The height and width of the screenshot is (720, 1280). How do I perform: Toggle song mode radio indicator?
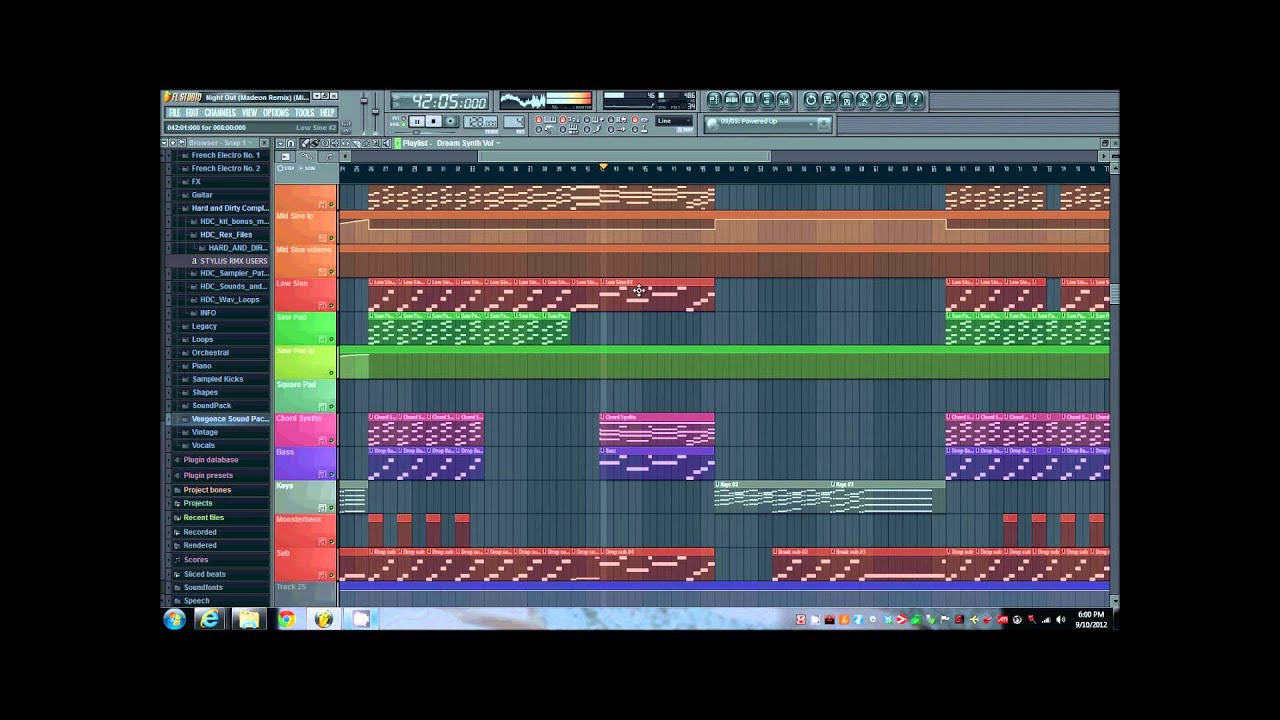[x=404, y=124]
